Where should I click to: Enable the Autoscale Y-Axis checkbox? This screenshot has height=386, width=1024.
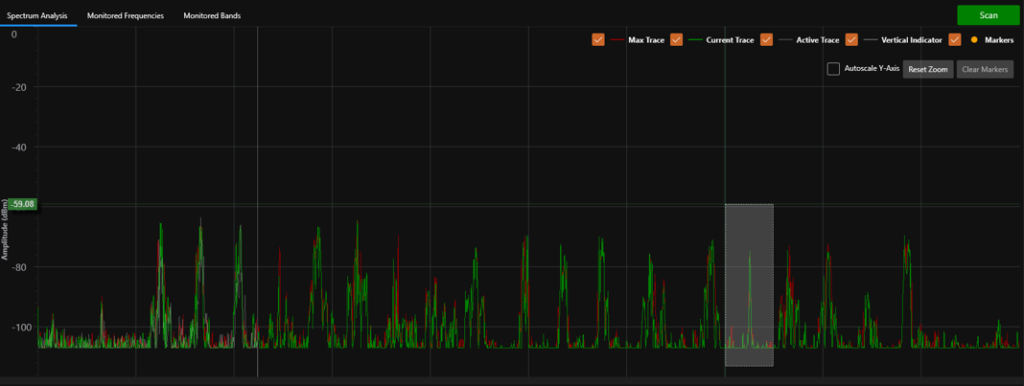(833, 69)
